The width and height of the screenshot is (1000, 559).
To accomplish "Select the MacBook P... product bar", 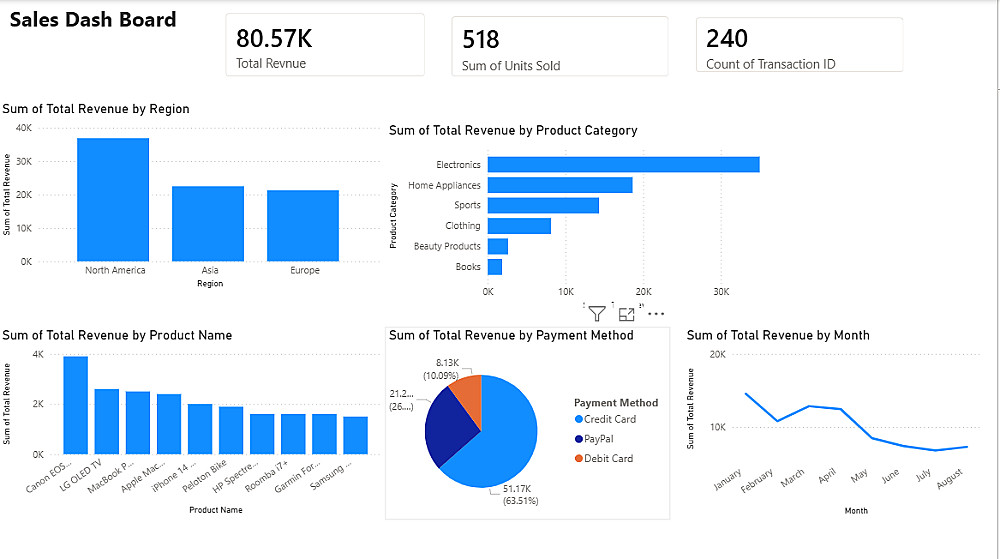I will click(138, 423).
